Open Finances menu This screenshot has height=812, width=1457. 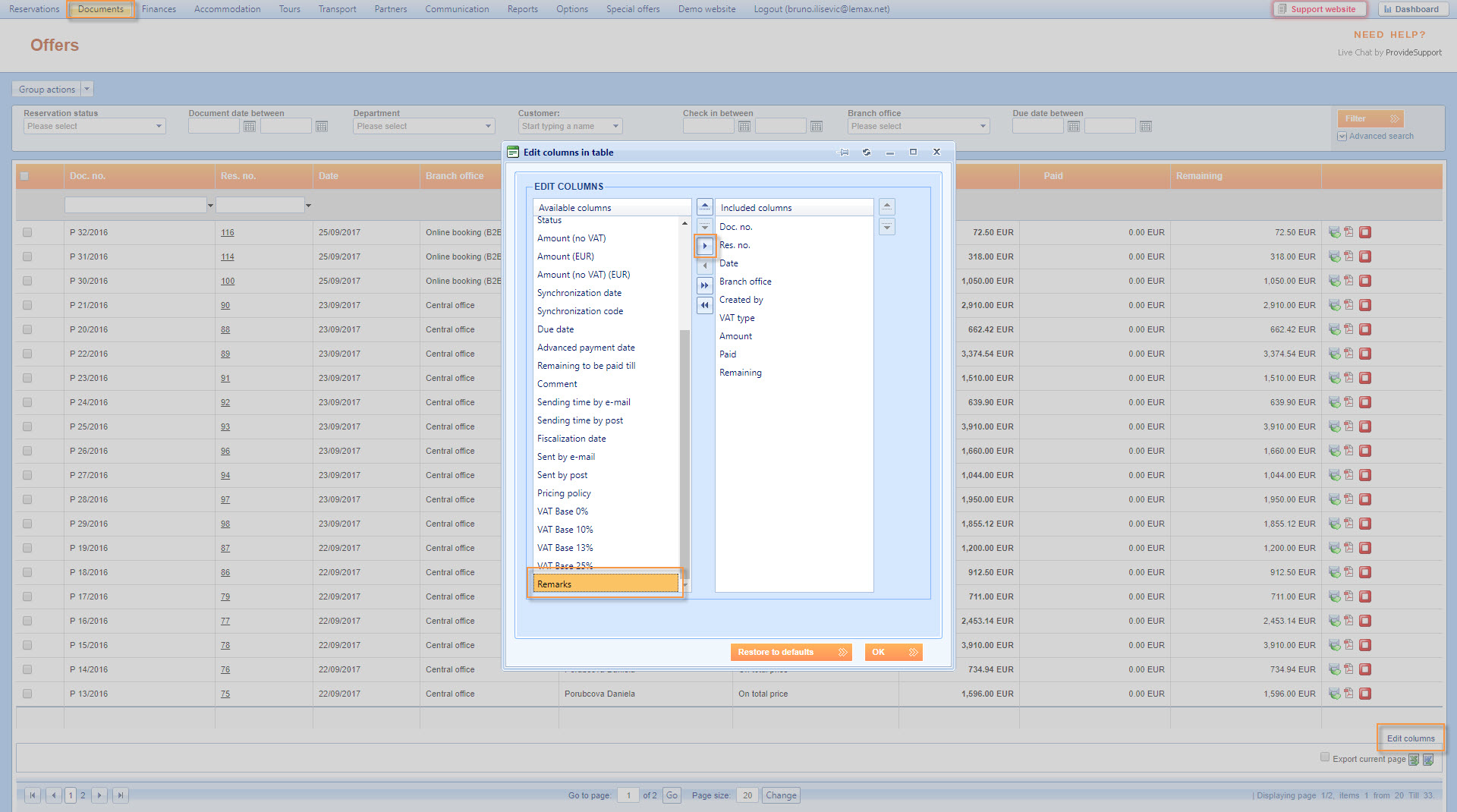point(159,9)
